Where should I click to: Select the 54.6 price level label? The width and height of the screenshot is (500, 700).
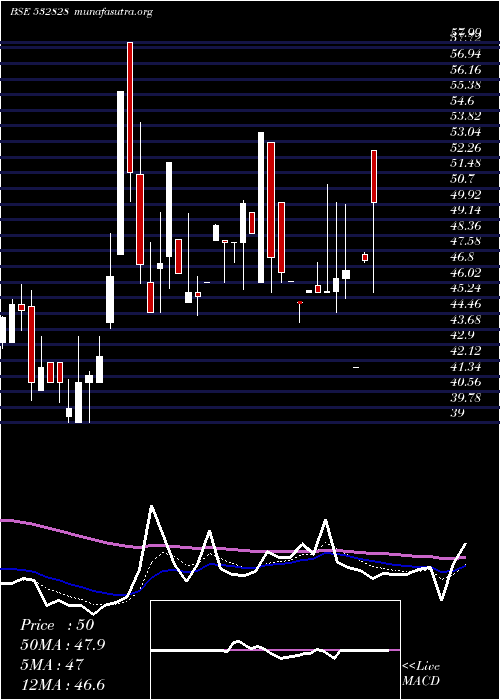click(x=462, y=101)
